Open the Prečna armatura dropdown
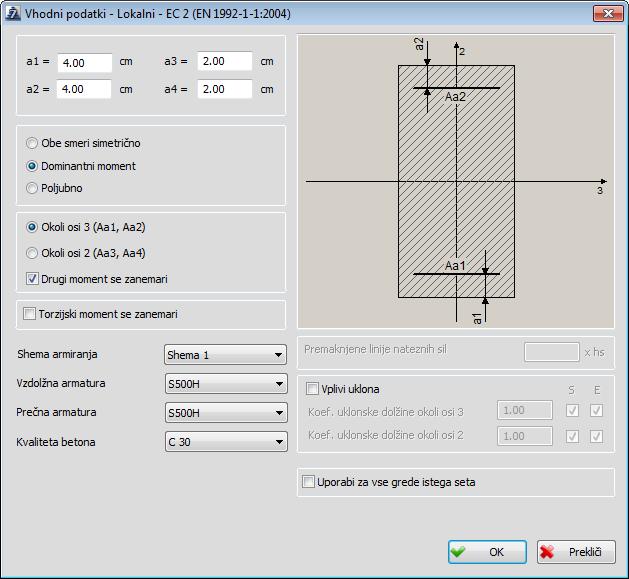This screenshot has height=579, width=629. pyautogui.click(x=226, y=413)
